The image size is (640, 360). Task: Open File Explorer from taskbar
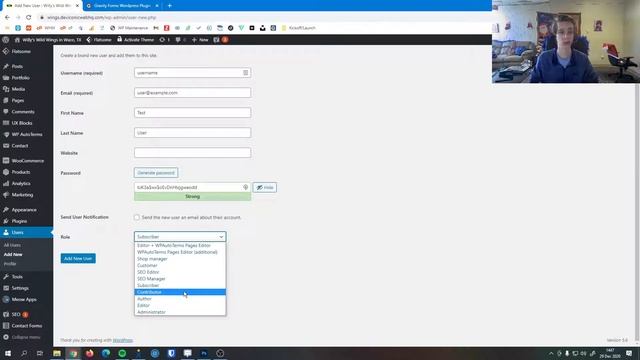57,353
